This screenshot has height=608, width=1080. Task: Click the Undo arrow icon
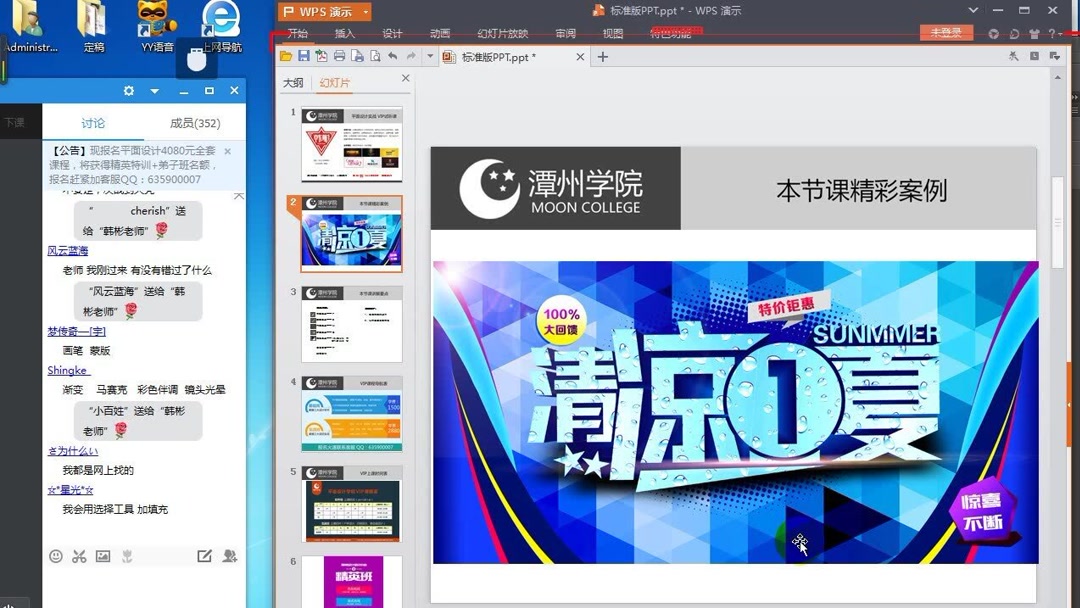(x=393, y=56)
